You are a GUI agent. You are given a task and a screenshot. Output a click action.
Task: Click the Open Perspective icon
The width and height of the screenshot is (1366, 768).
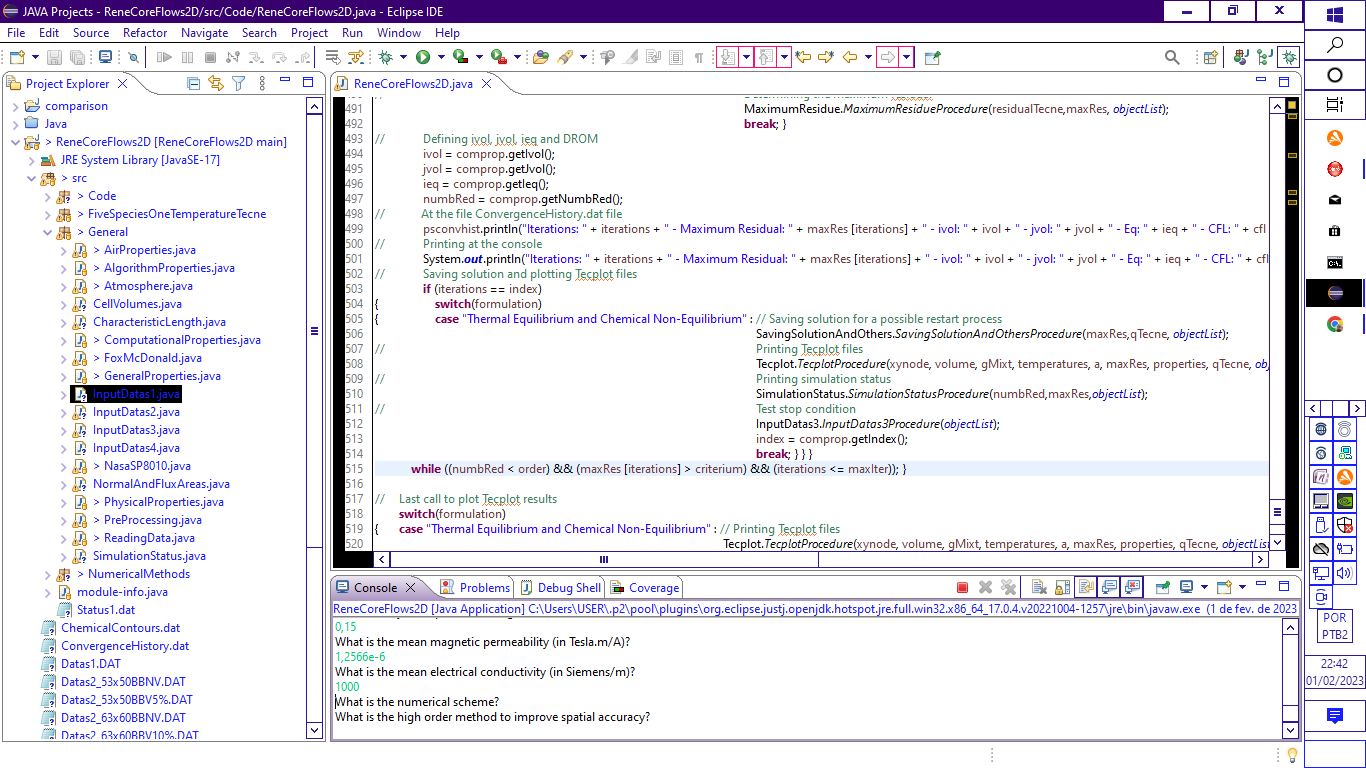[1210, 57]
